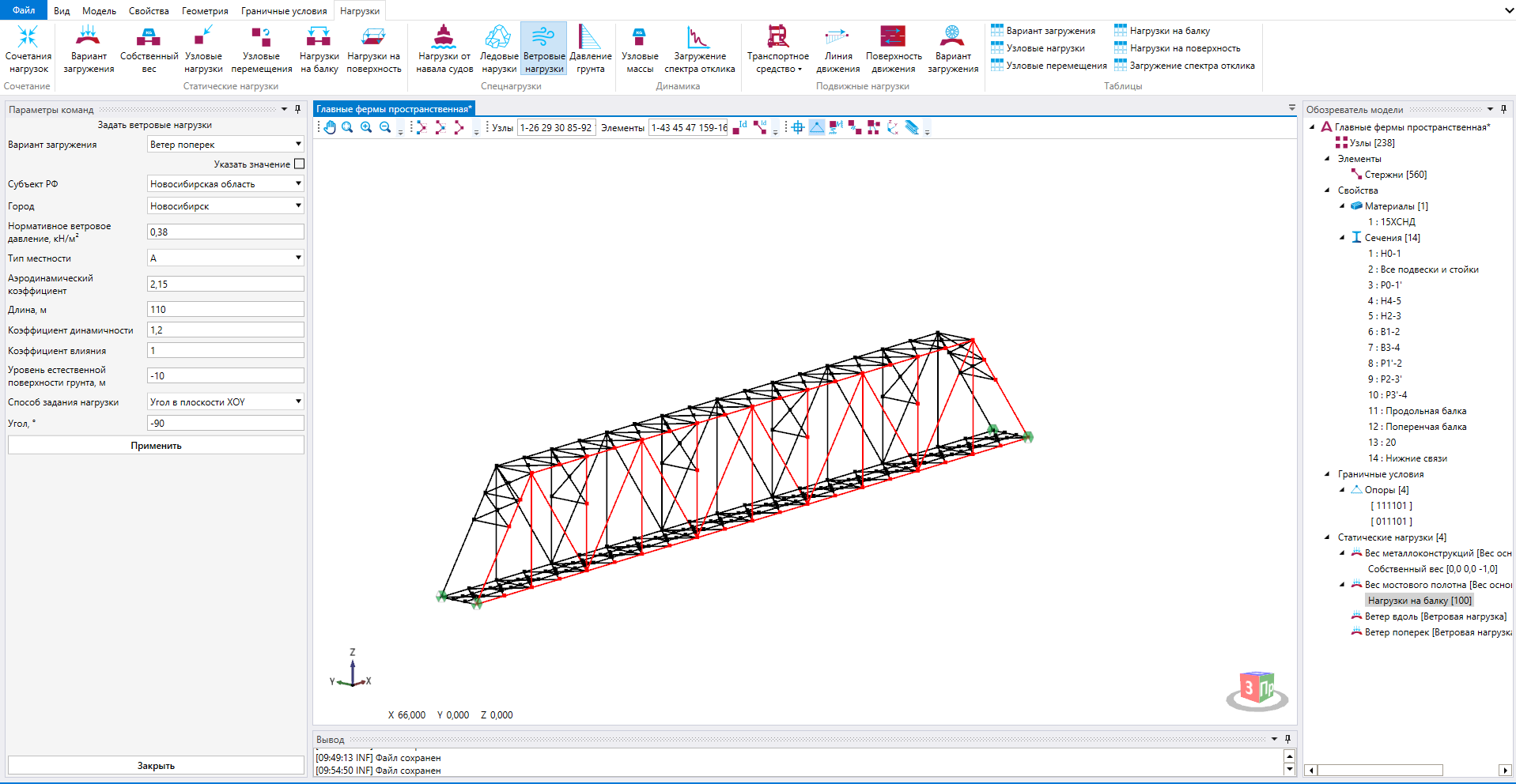The width and height of the screenshot is (1516, 784).
Task: Click the 3D view cube
Action: click(1257, 689)
